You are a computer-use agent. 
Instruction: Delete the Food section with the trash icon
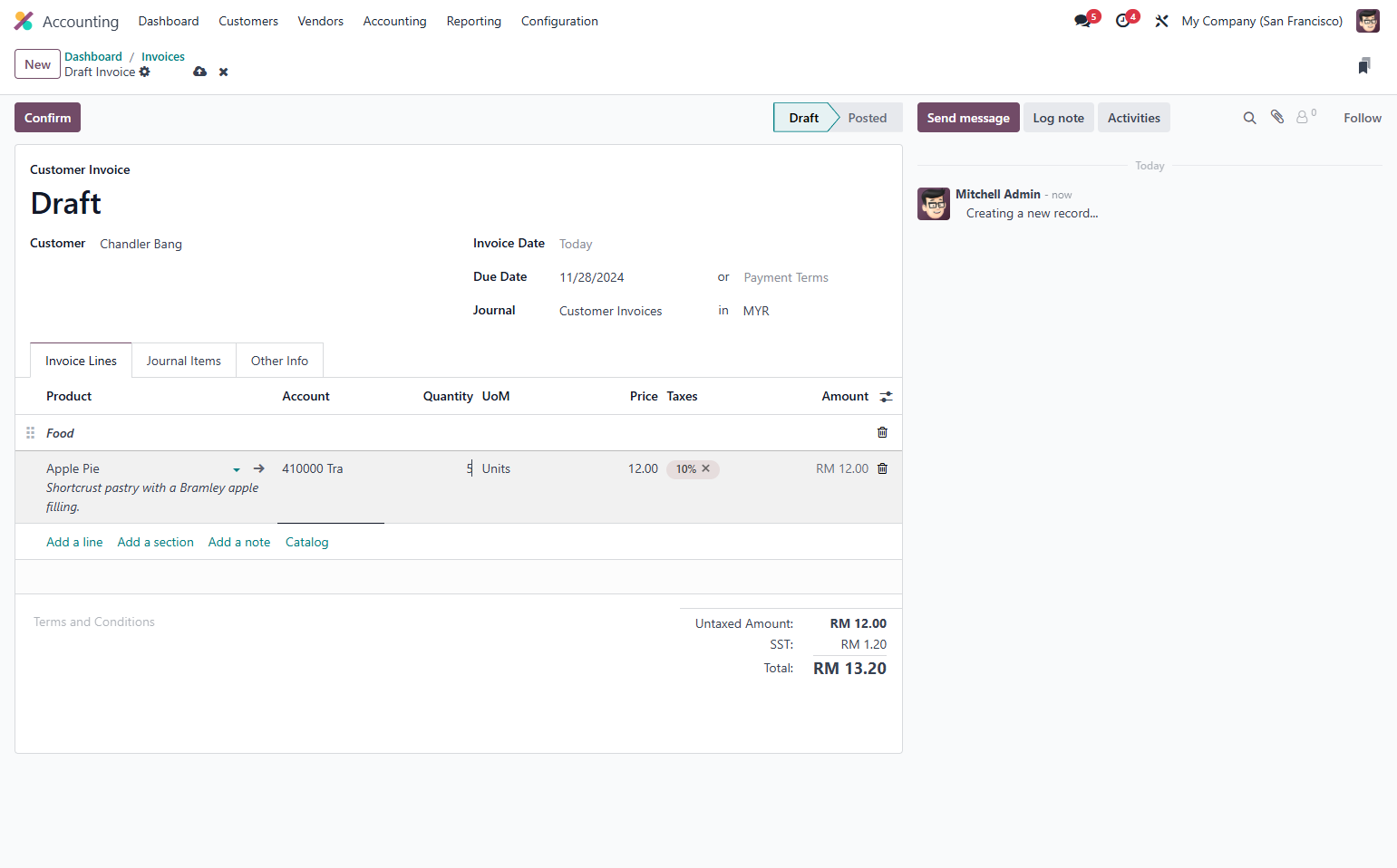click(x=882, y=432)
